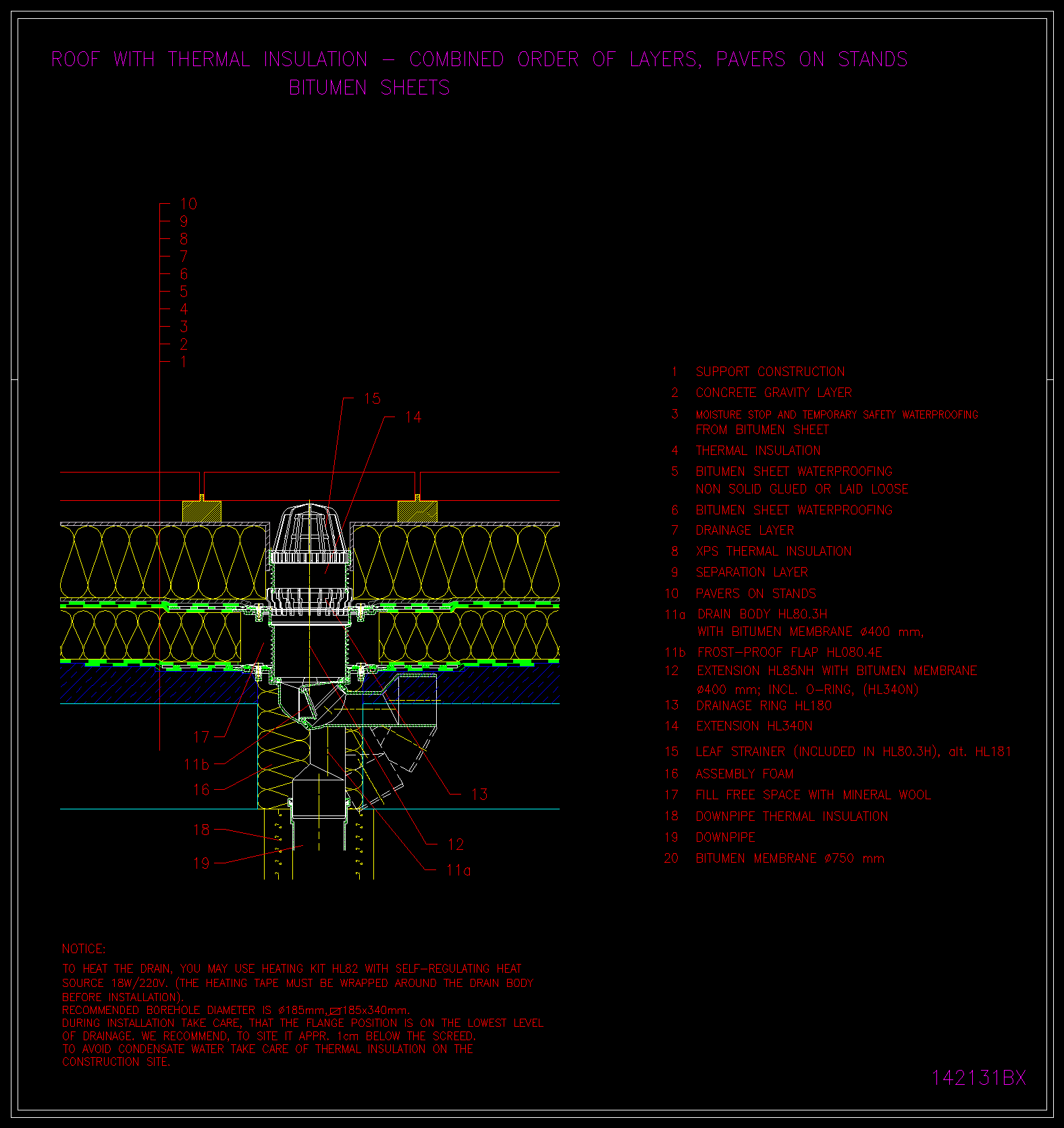Click the 'NOTICE:' heading

84,949
